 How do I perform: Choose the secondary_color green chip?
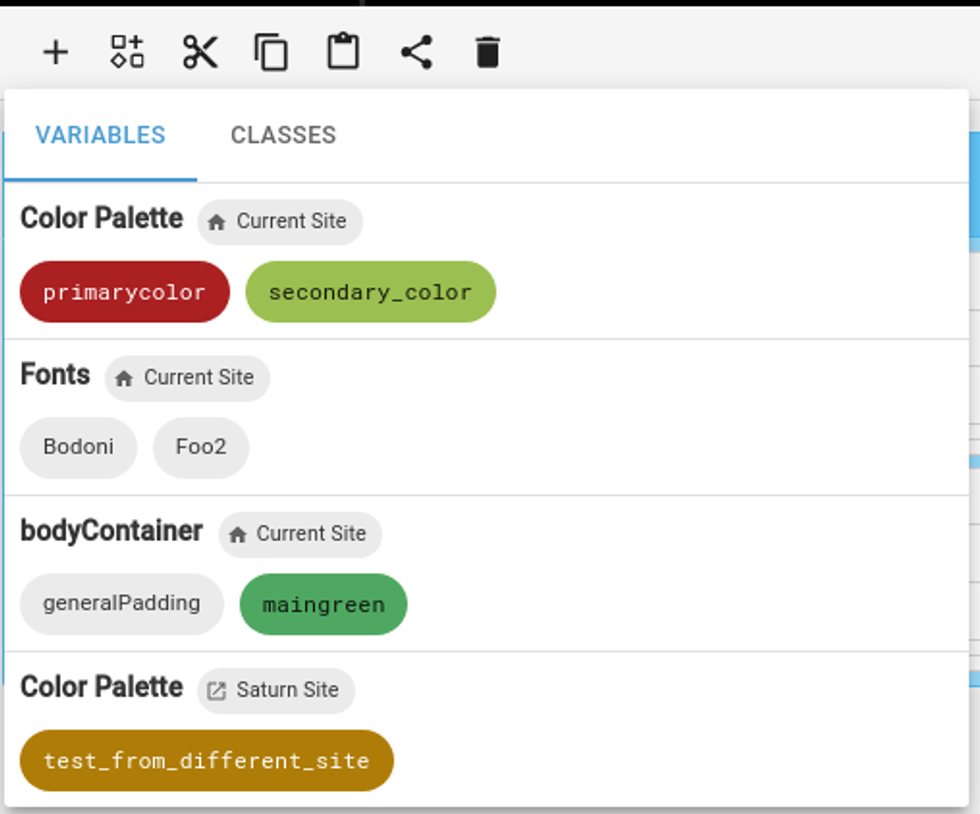[x=370, y=292]
